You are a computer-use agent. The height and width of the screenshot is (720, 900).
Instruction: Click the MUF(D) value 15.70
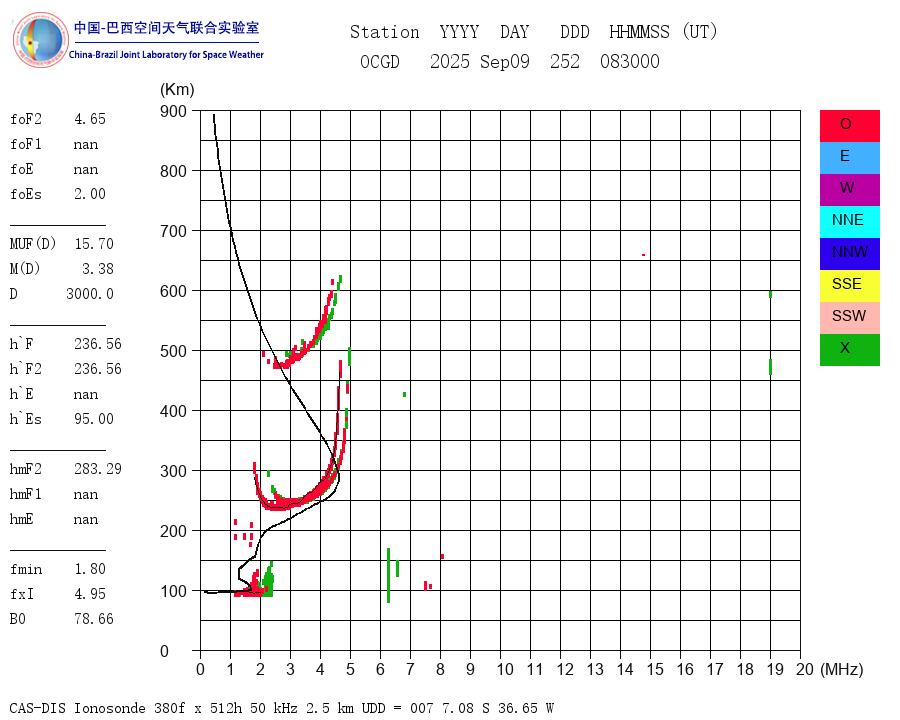pyautogui.click(x=94, y=244)
